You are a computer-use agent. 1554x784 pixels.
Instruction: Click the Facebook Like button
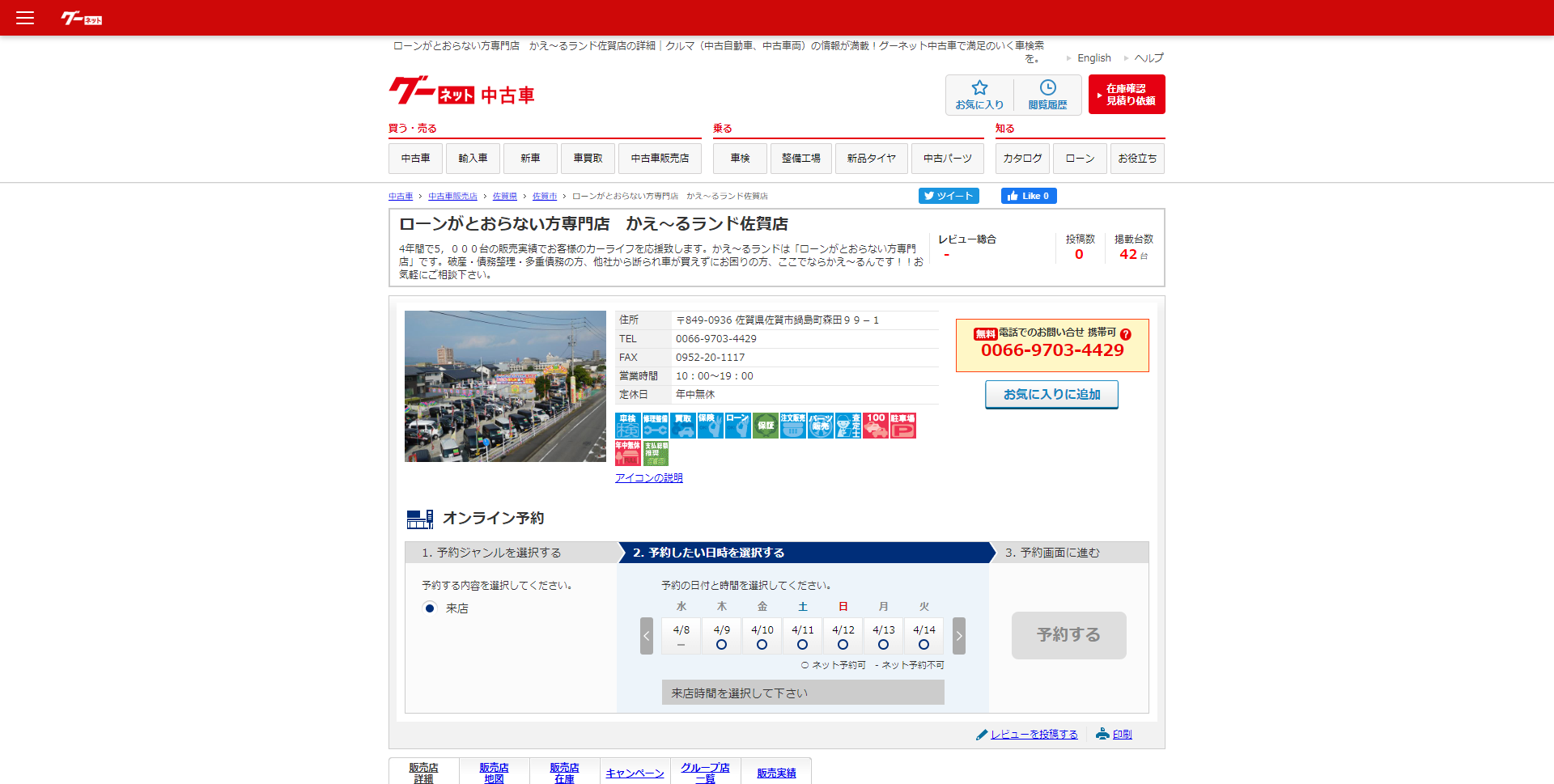pyautogui.click(x=1029, y=196)
